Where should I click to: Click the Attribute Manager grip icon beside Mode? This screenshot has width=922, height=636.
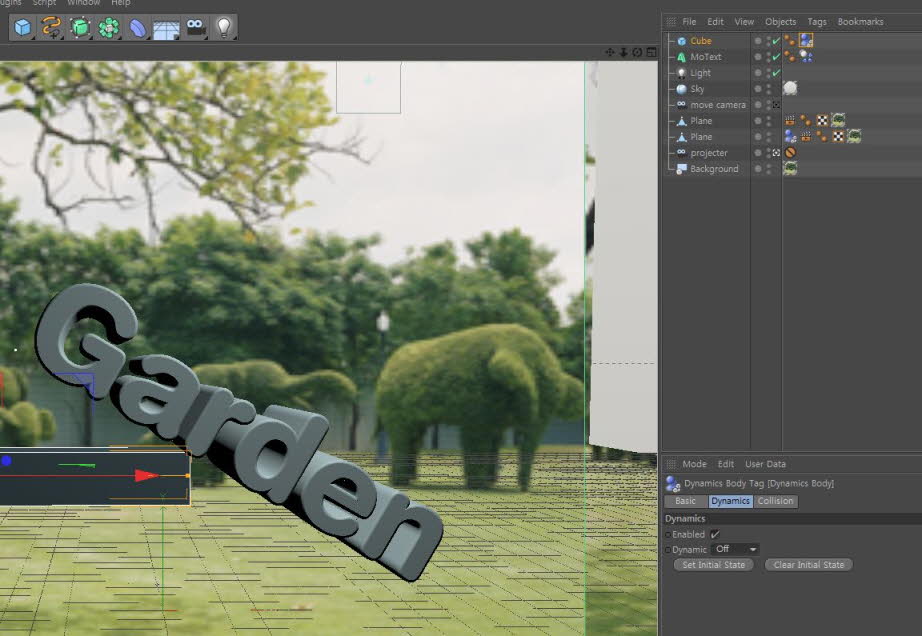[671, 464]
